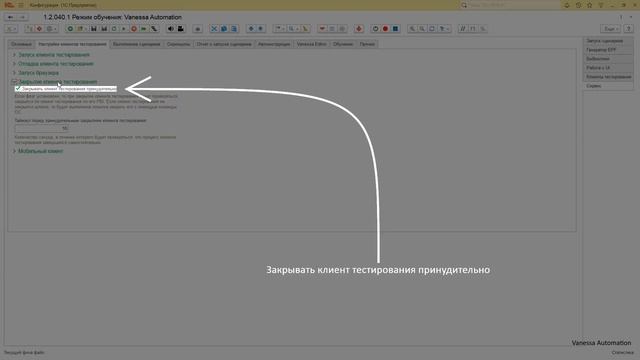Open 'Отчет о запуске сценариев' tab
The width and height of the screenshot is (640, 360).
(x=224, y=44)
